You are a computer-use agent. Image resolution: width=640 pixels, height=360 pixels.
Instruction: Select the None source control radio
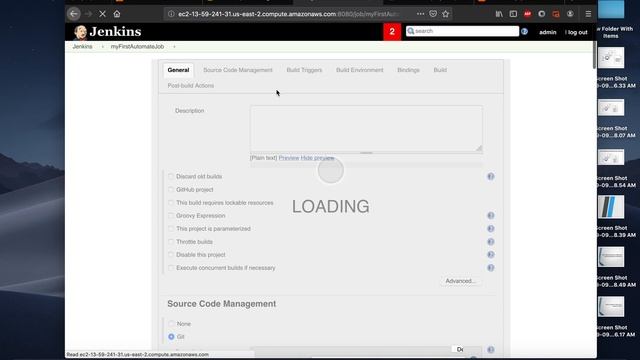(171, 324)
